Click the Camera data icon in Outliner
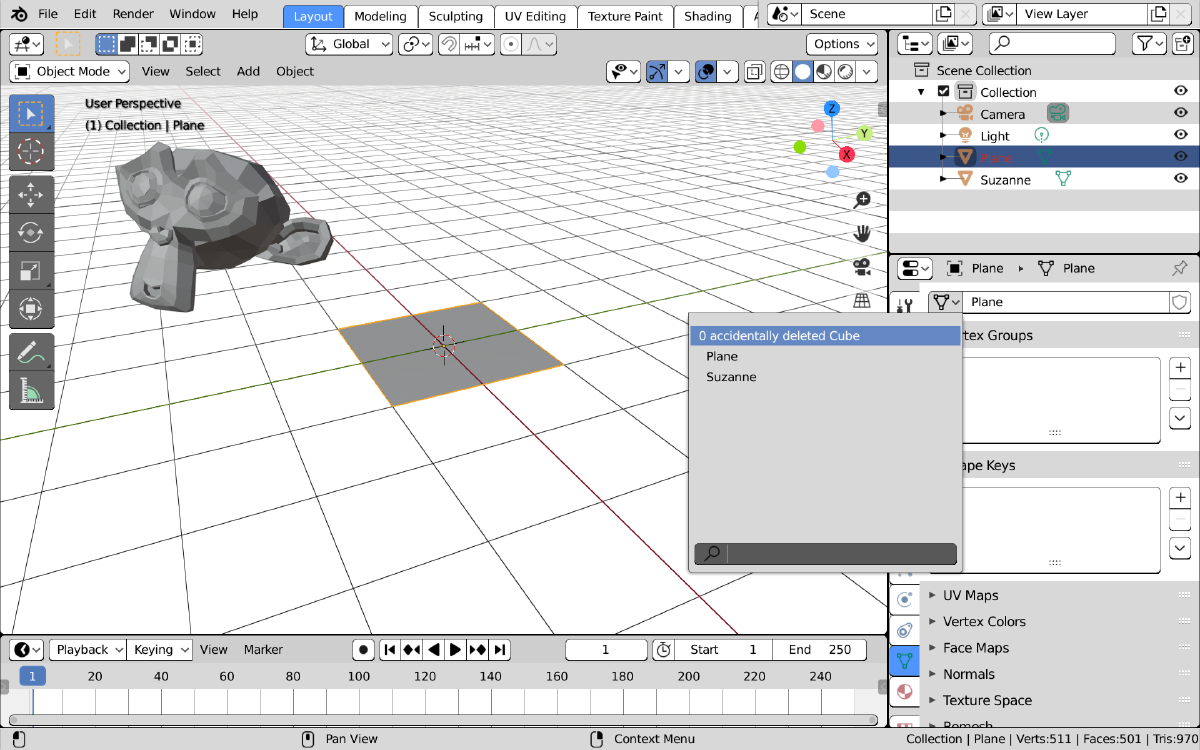Viewport: 1200px width, 750px height. 1058,114
